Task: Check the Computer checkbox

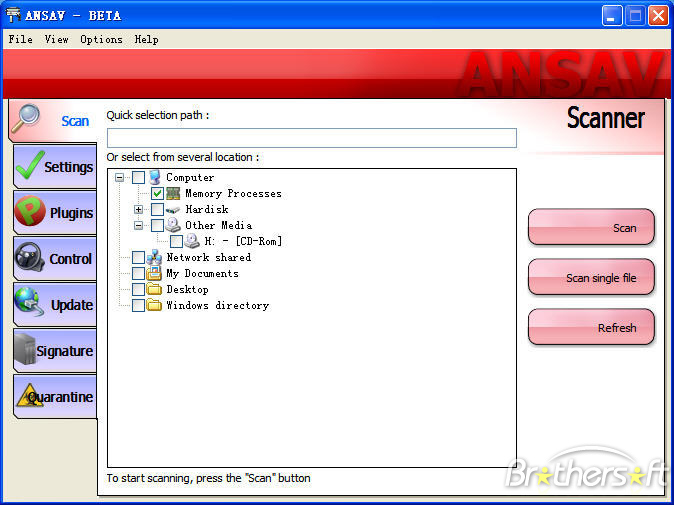Action: click(x=138, y=177)
